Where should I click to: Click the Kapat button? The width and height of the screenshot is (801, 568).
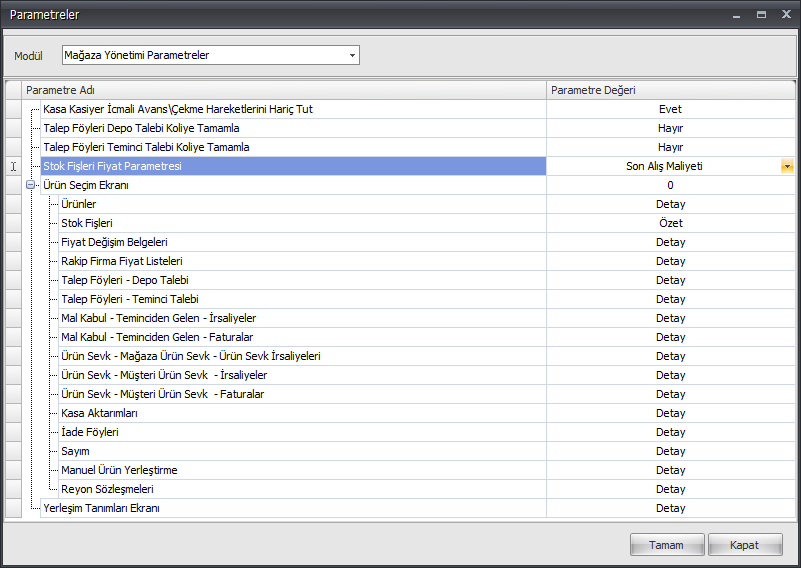[744, 545]
